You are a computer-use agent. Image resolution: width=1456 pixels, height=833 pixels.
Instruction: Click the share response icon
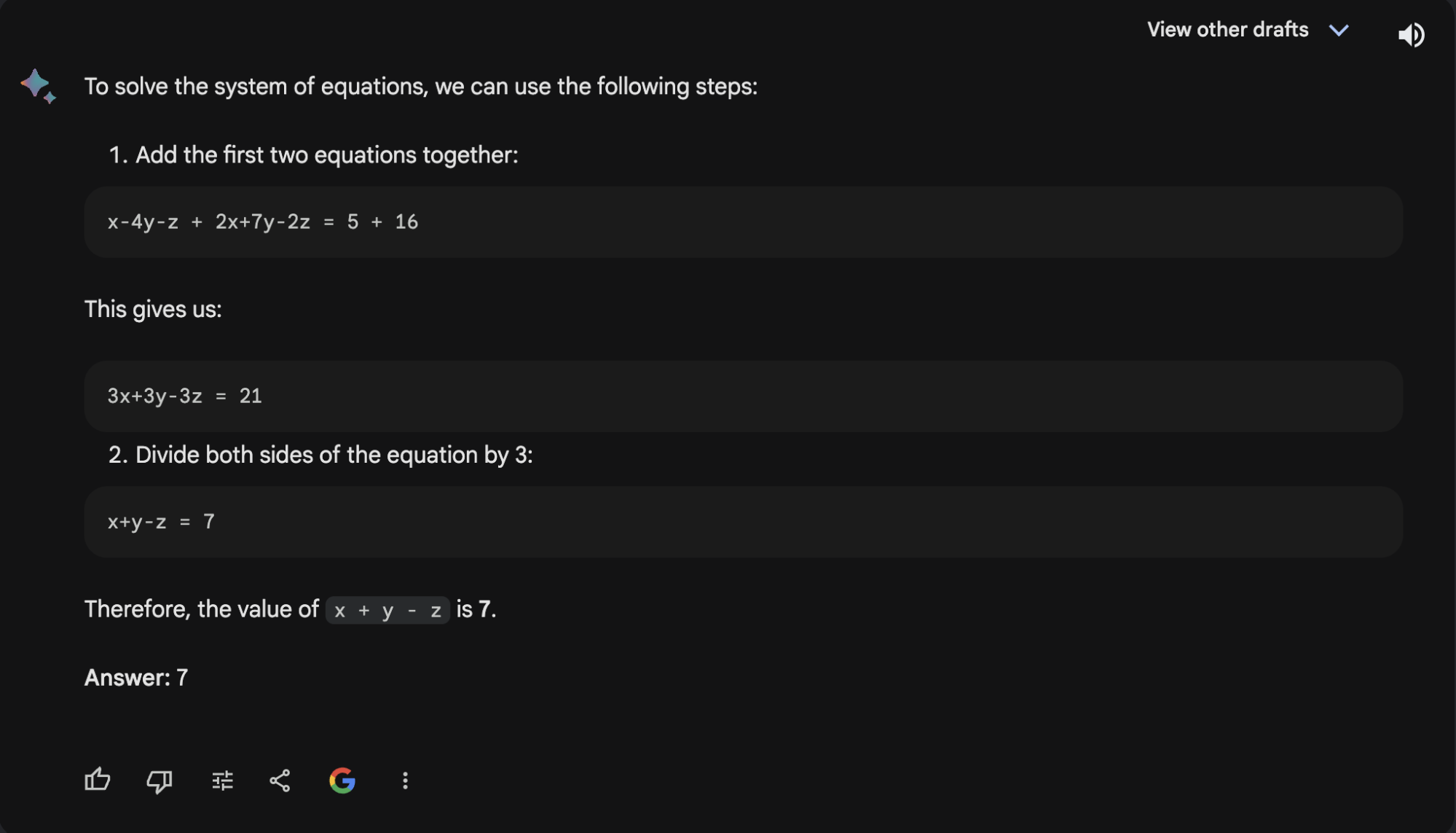coord(280,781)
